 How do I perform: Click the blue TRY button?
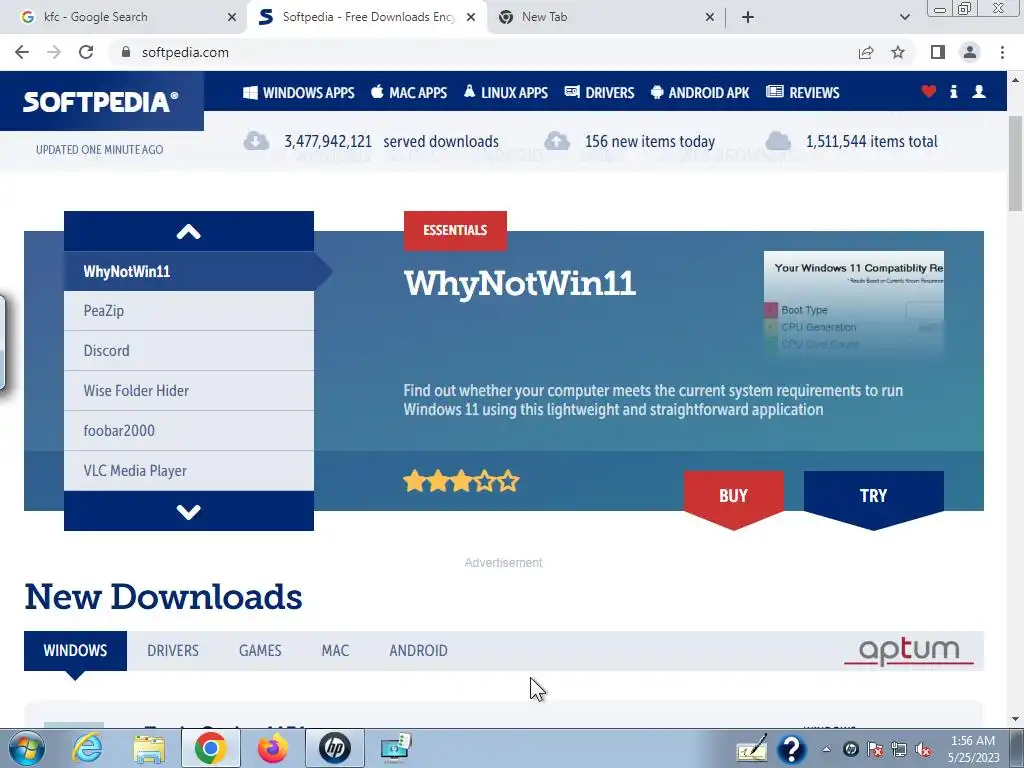tap(874, 498)
